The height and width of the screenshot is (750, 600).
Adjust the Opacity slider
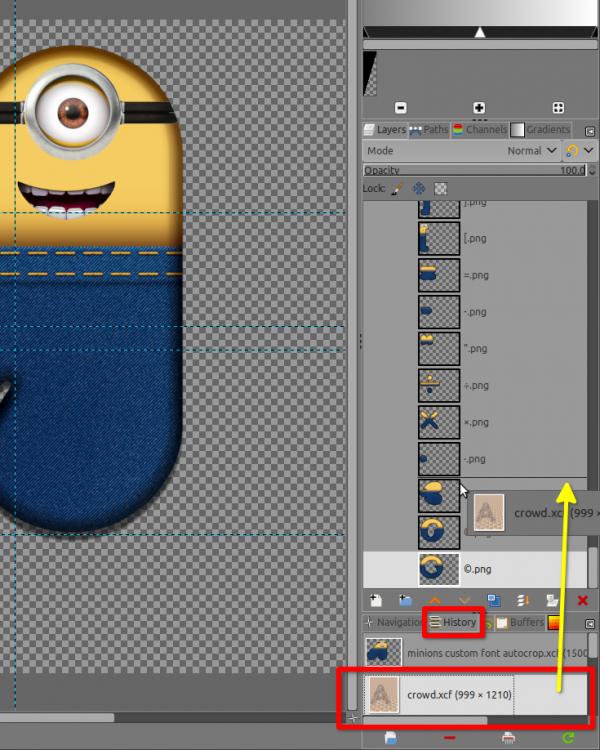(x=475, y=170)
